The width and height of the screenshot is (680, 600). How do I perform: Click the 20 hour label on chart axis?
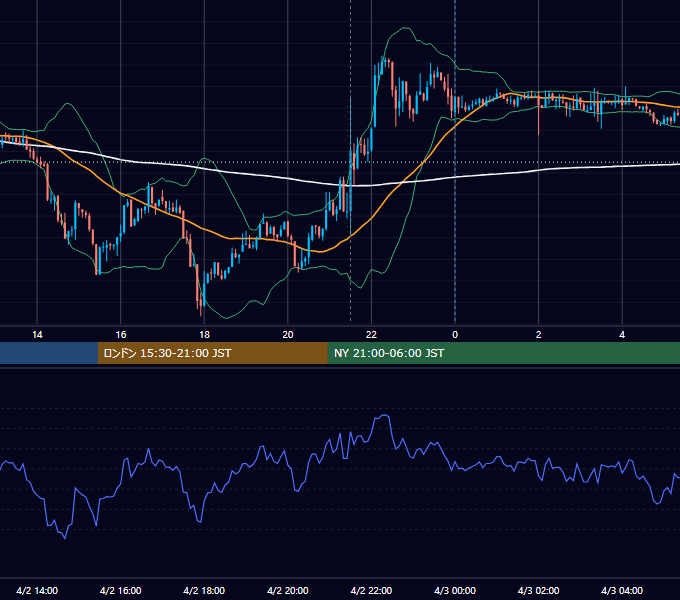point(288,335)
